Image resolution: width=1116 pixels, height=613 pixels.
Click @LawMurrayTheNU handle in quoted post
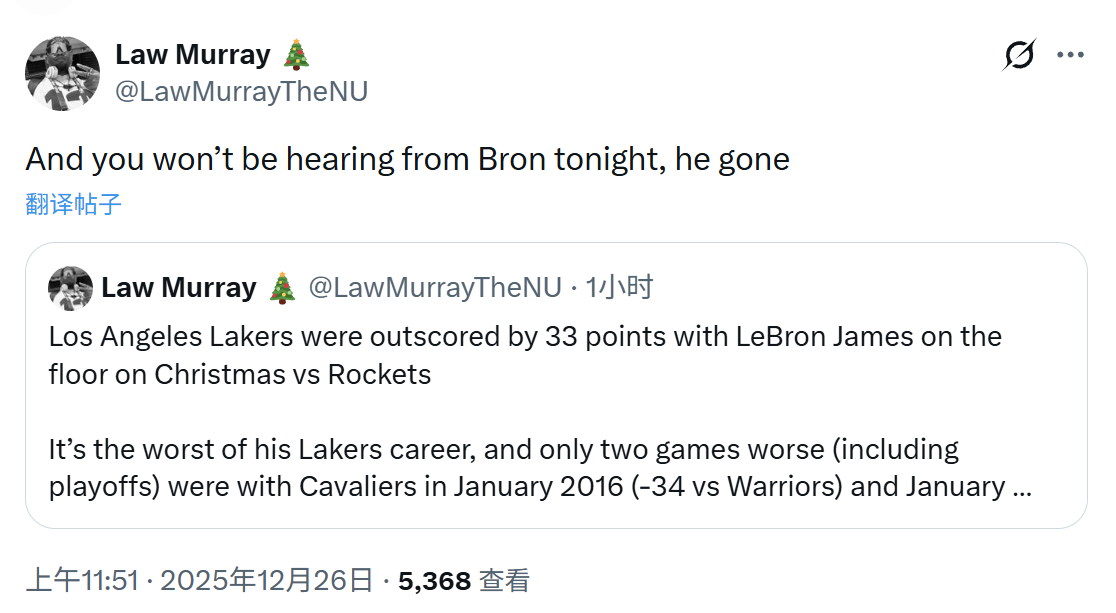(434, 288)
